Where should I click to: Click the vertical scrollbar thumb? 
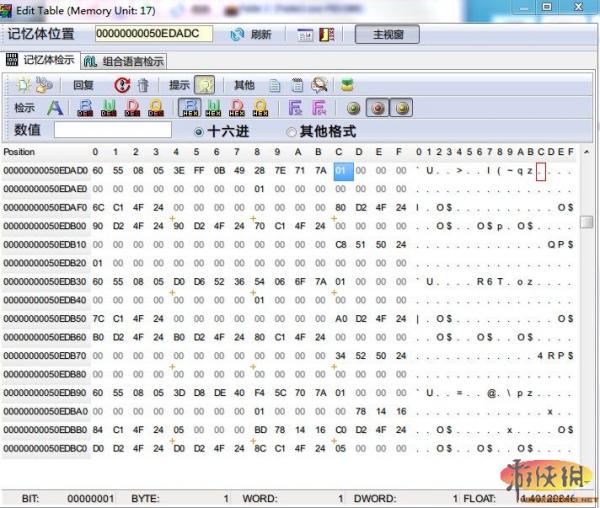click(x=587, y=222)
